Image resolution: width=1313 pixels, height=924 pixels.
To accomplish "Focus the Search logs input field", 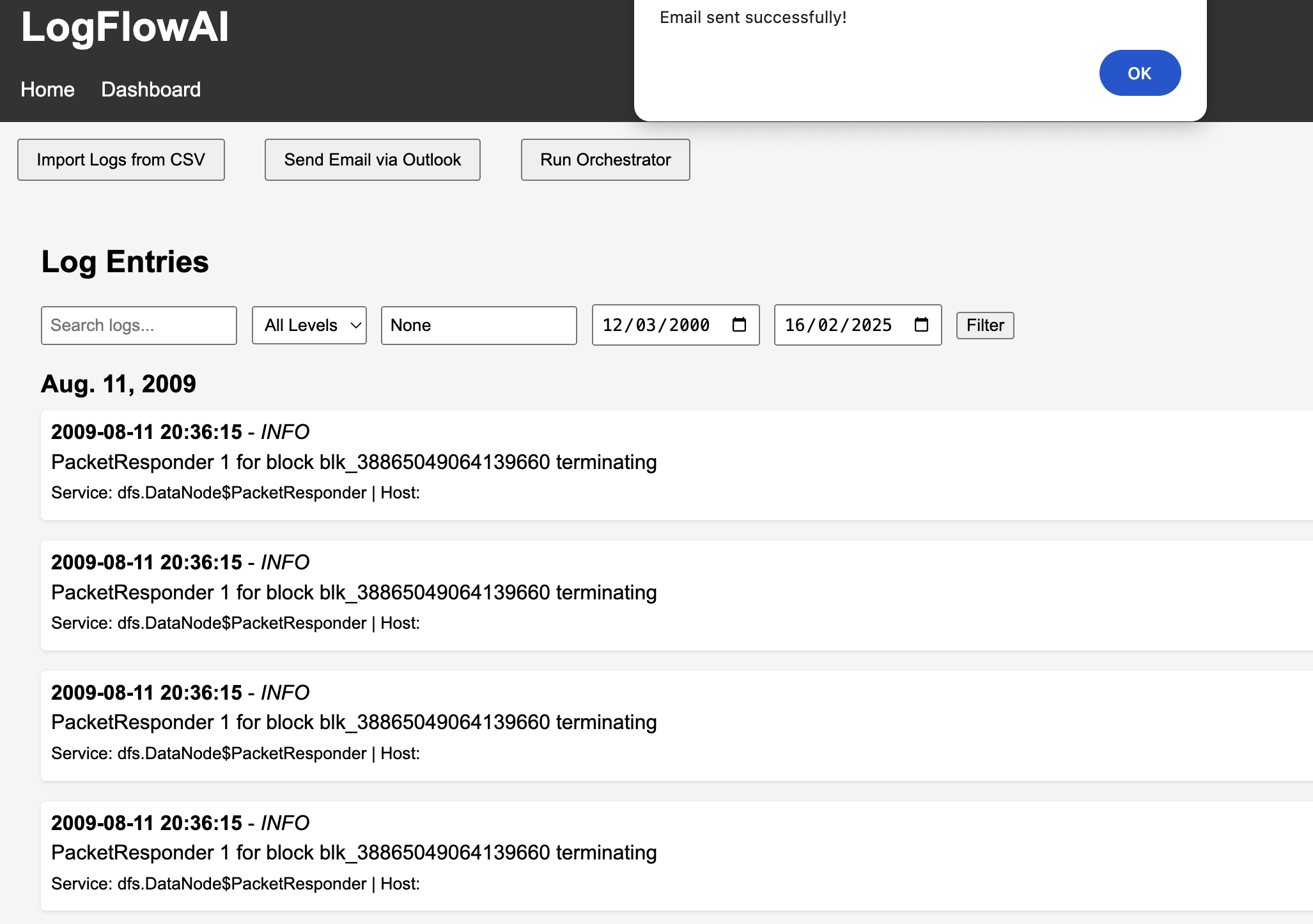I will point(139,325).
